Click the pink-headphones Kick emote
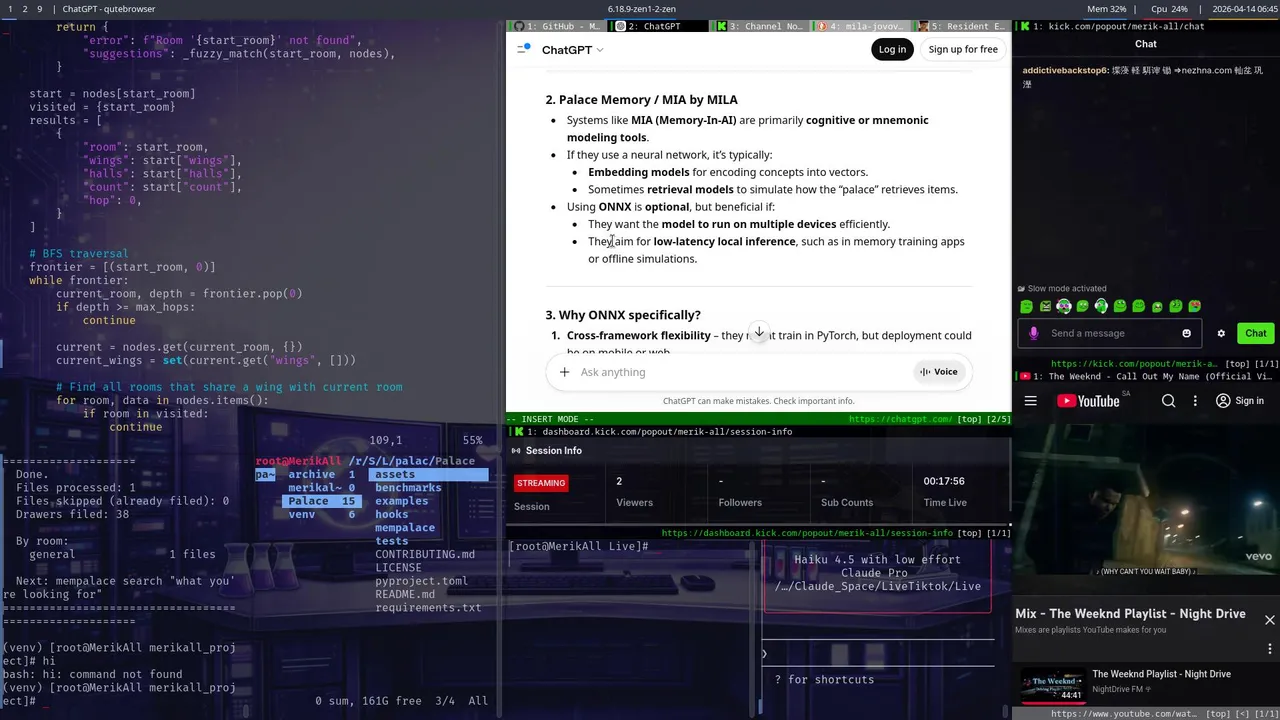The image size is (1280, 720). tap(1063, 306)
